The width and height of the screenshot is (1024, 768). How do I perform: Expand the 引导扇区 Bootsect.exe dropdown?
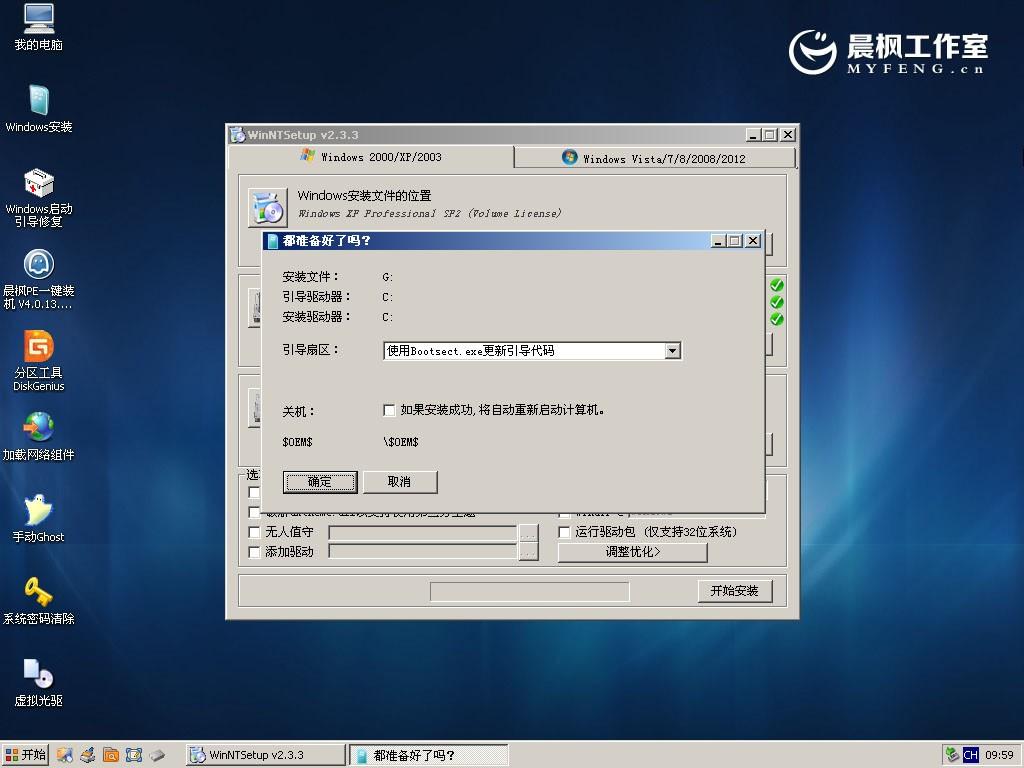tap(672, 351)
